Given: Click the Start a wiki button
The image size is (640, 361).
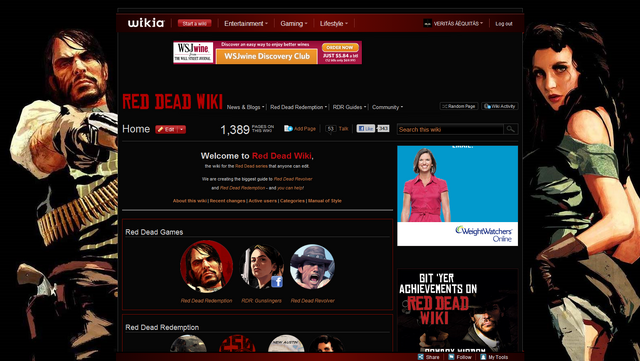Looking at the screenshot, I should tap(195, 24).
